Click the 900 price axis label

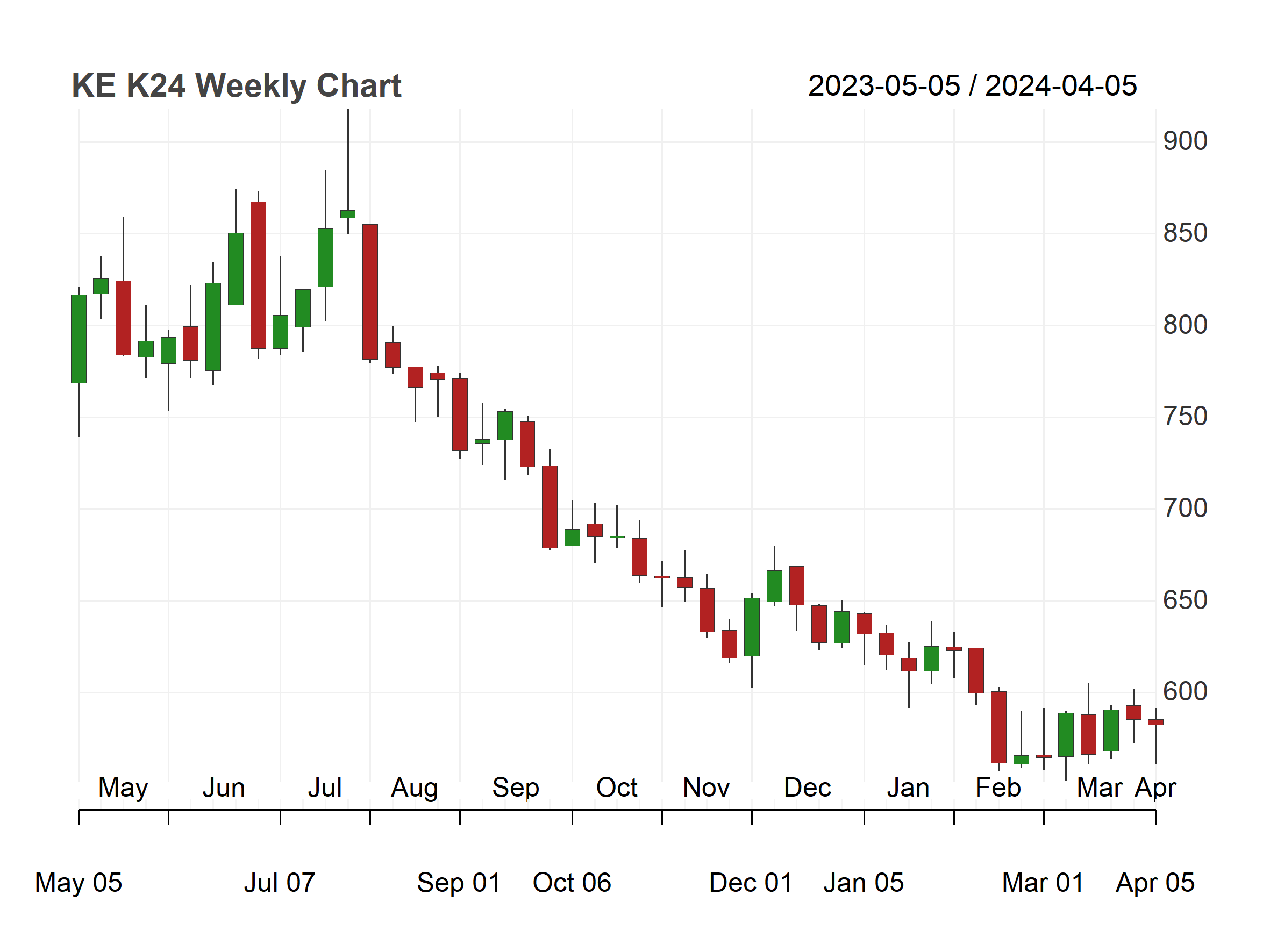pos(1186,141)
